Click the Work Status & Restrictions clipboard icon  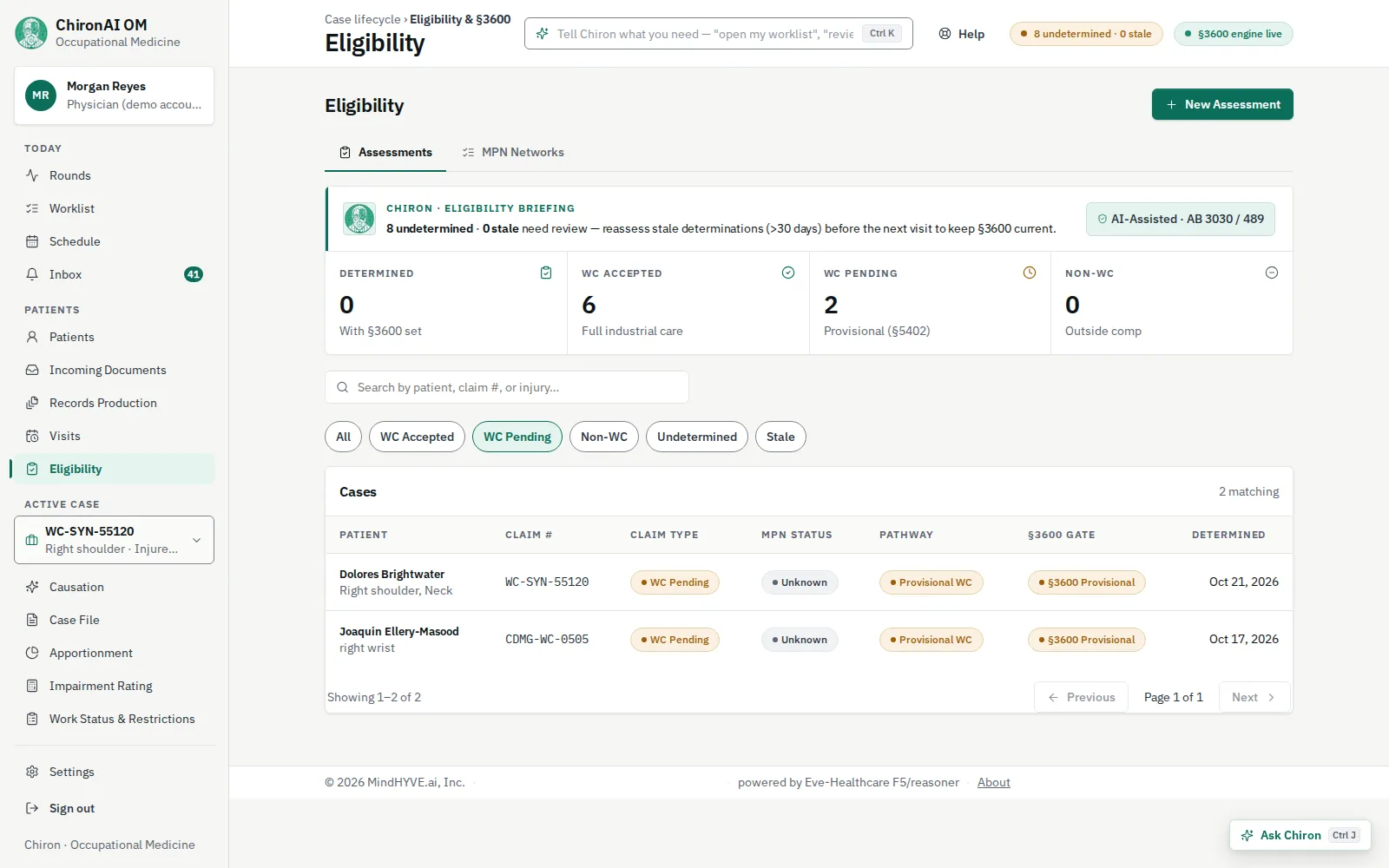click(x=32, y=719)
